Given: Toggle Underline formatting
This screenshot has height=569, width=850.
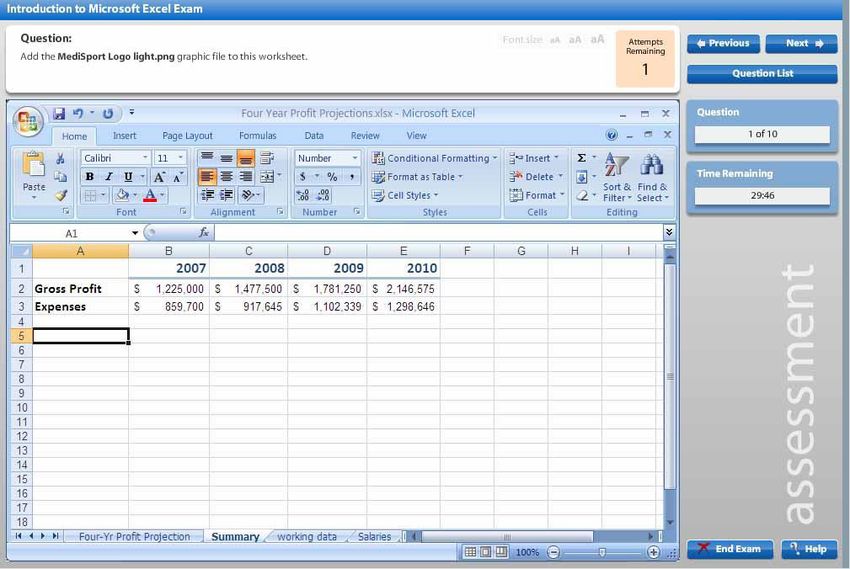Looking at the screenshot, I should tap(128, 177).
